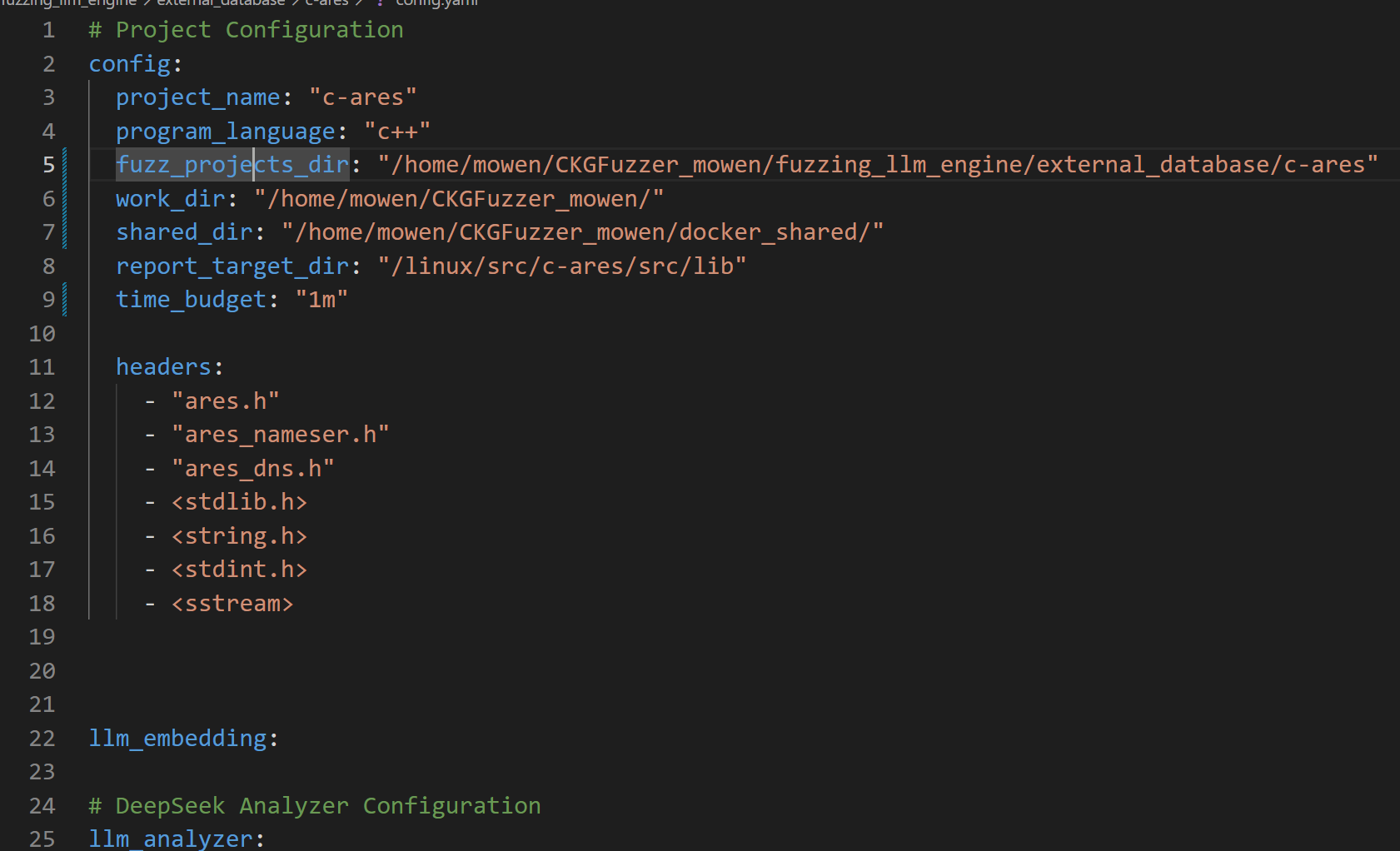Place cursor on the llm_embedding key
The width and height of the screenshot is (1400, 851).
coord(177,739)
